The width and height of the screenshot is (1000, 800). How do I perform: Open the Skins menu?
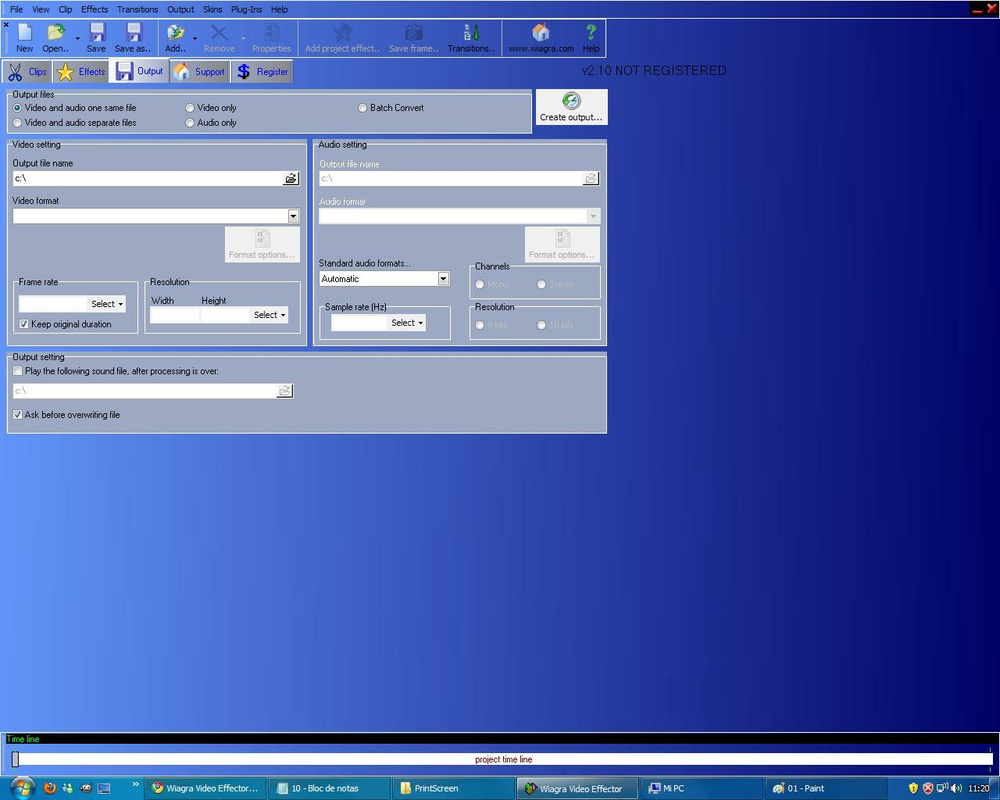pyautogui.click(x=212, y=10)
